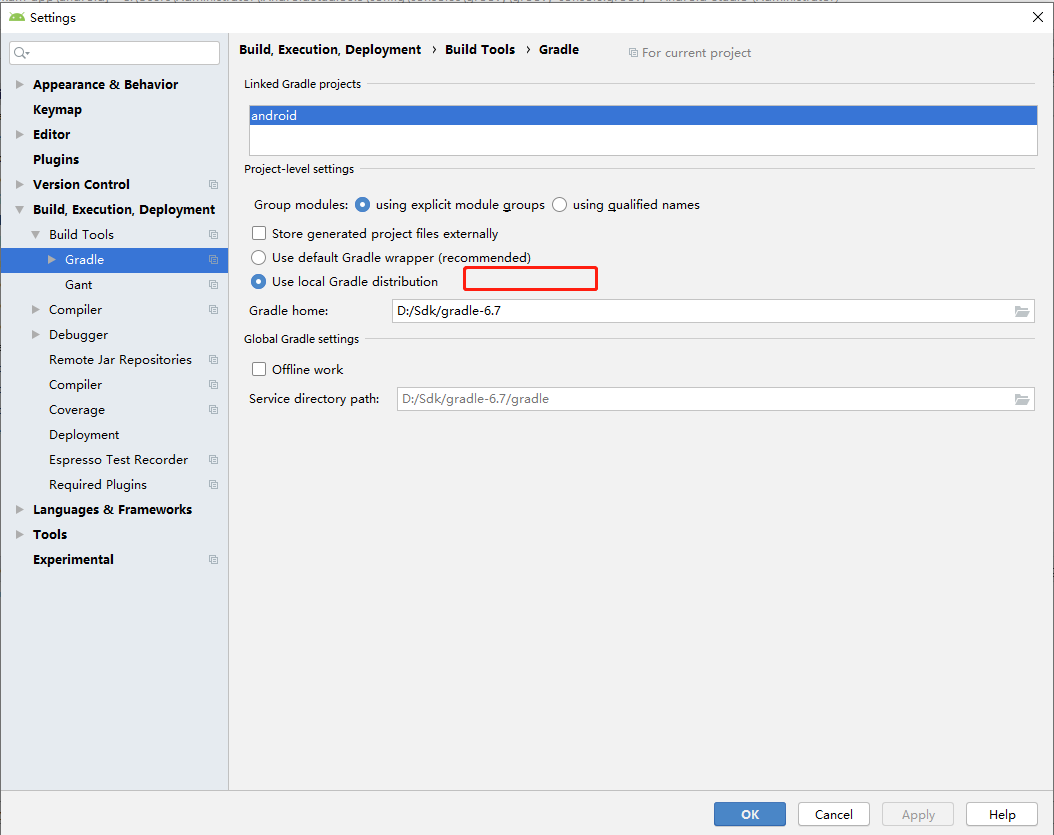Viewport: 1054px width, 835px height.
Task: Expand the Appearance & Behavior section
Action: (x=19, y=84)
